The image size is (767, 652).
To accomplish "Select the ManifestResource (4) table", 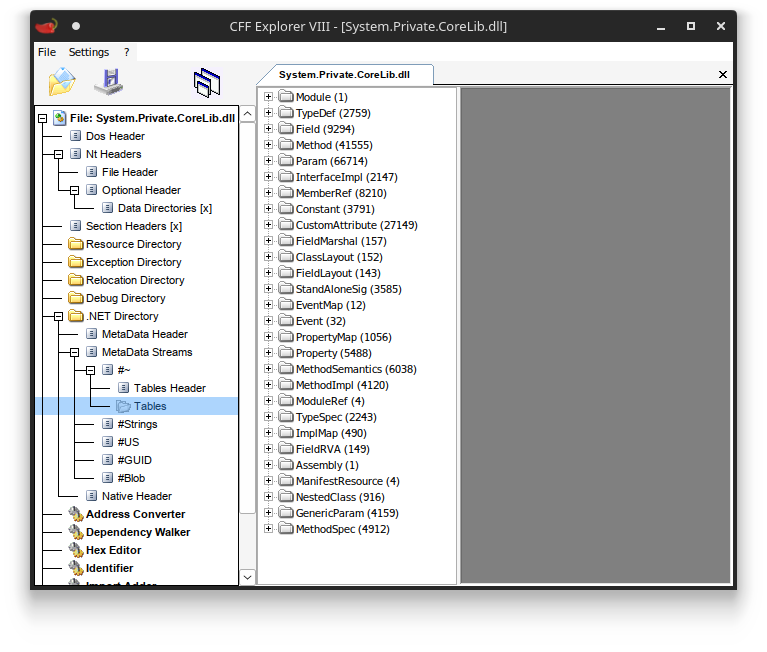I will point(347,481).
